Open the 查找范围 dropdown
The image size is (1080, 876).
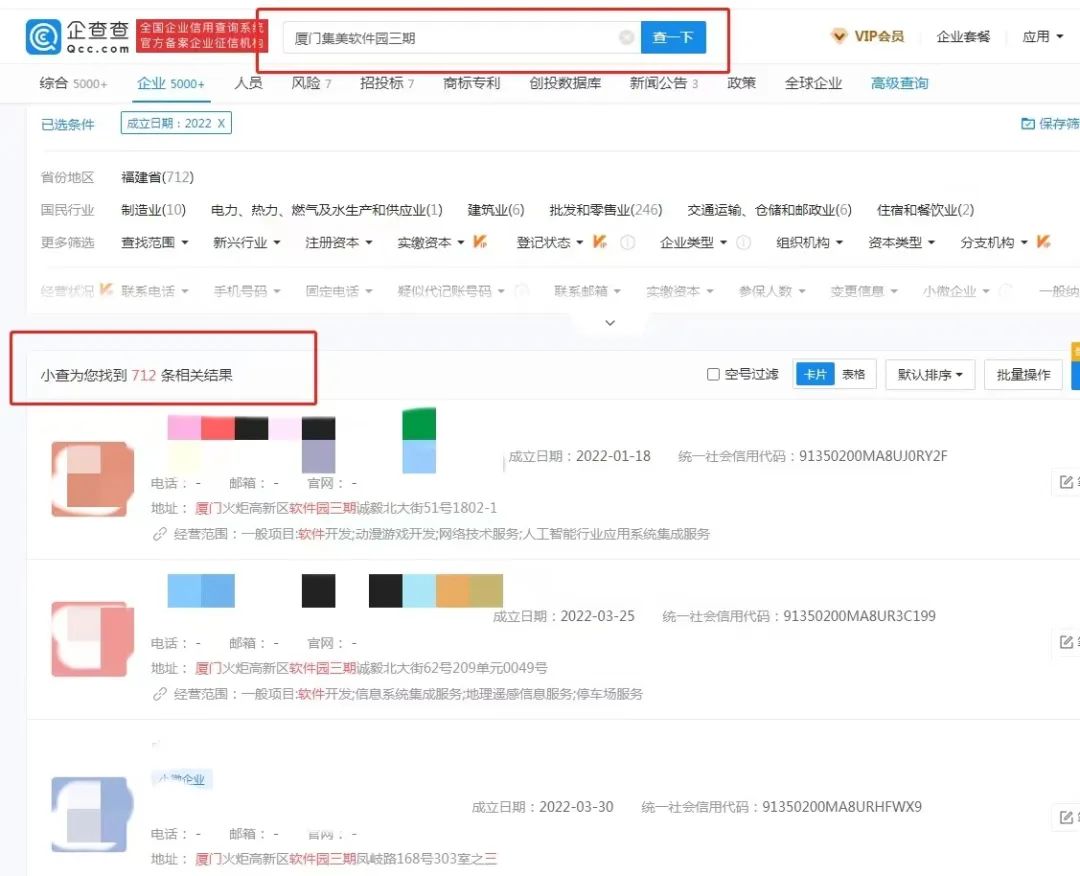(155, 242)
